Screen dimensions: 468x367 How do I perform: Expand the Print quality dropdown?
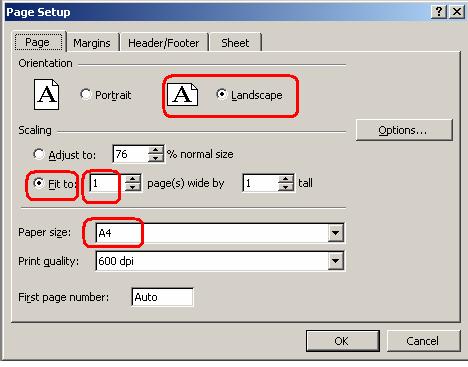335,261
